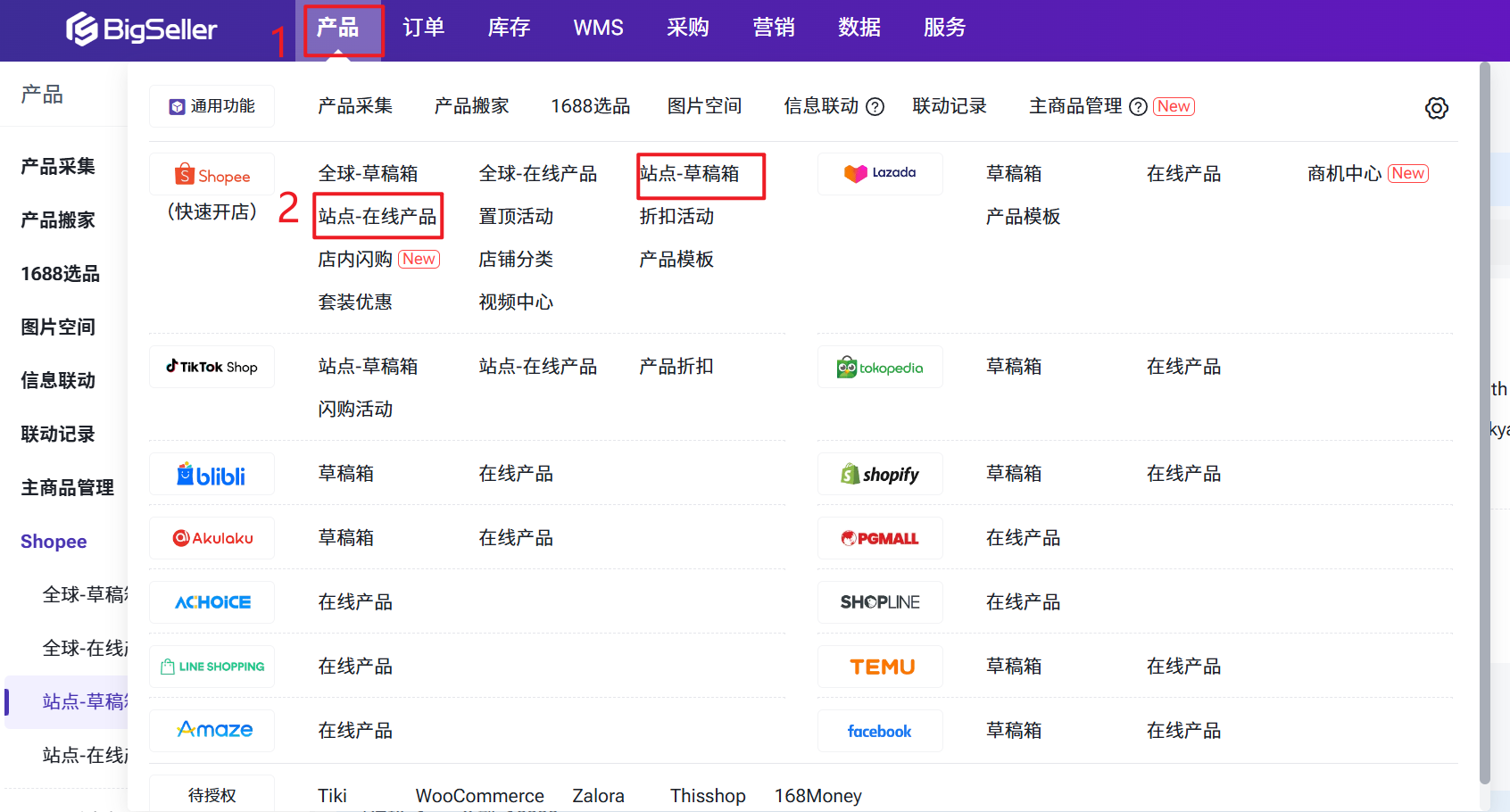
Task: Select the TEMU platform logo
Action: 881,667
